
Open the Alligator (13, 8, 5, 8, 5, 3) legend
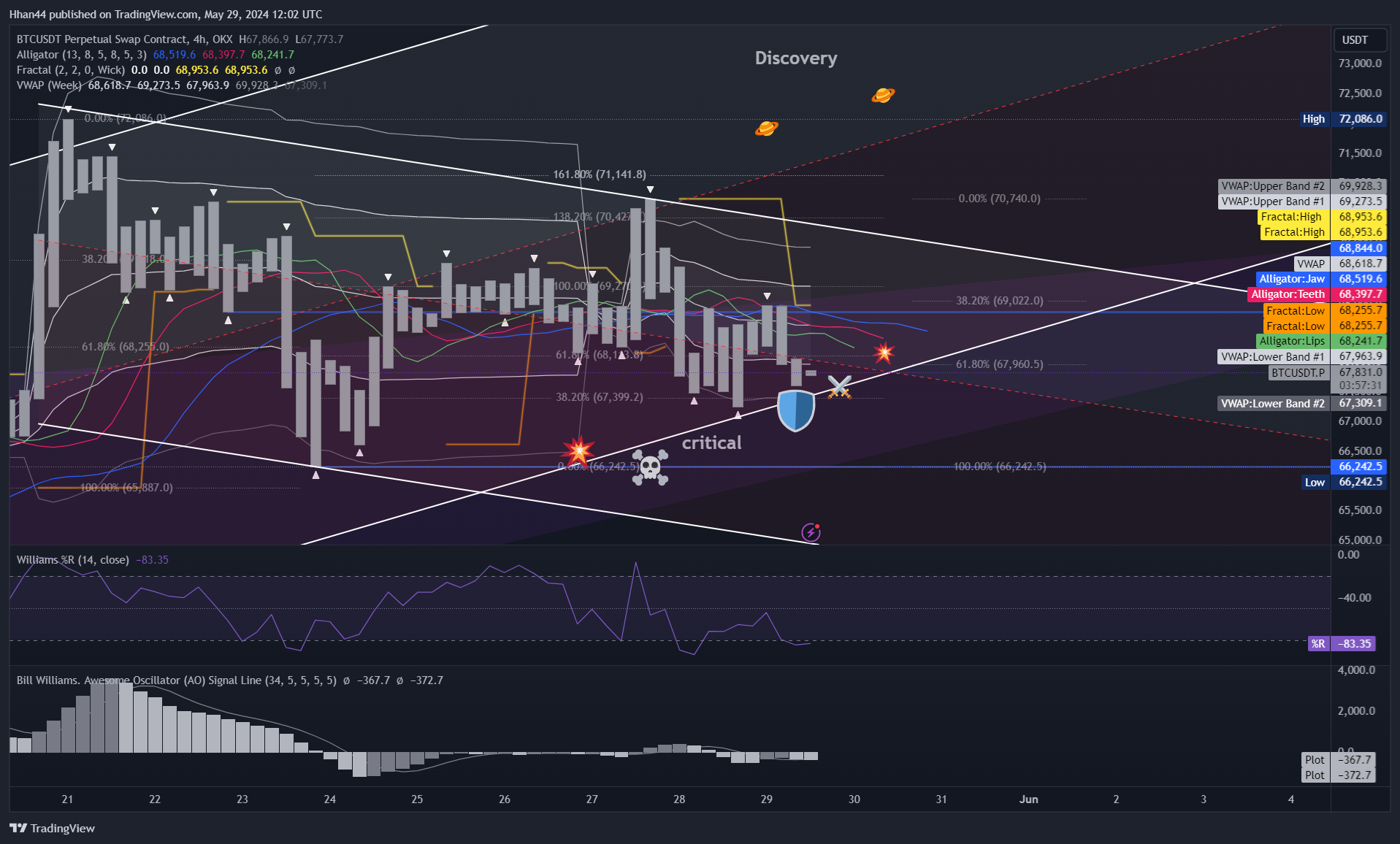tap(82, 55)
